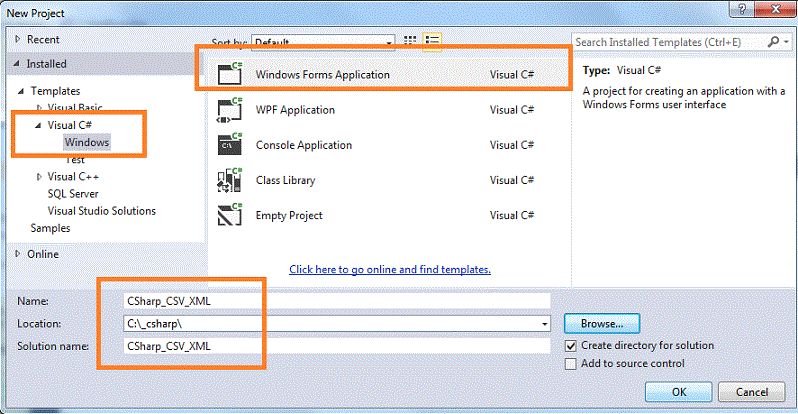Open the help question mark button
This screenshot has width=798, height=414.
coord(742,9)
